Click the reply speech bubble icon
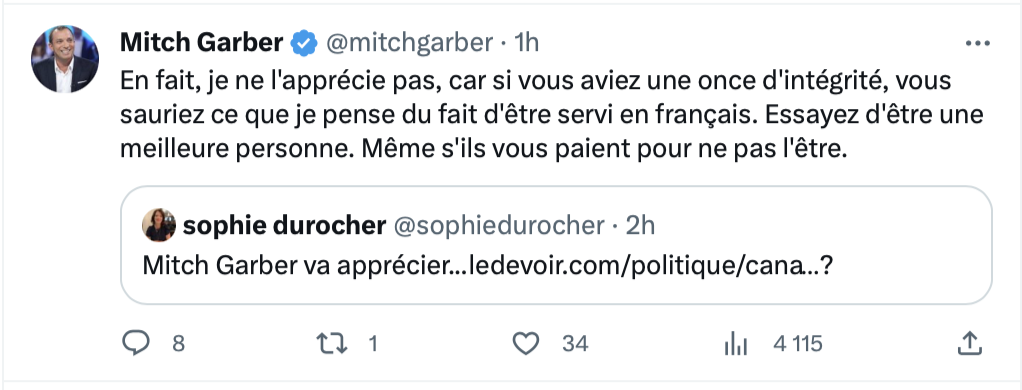 pyautogui.click(x=136, y=343)
